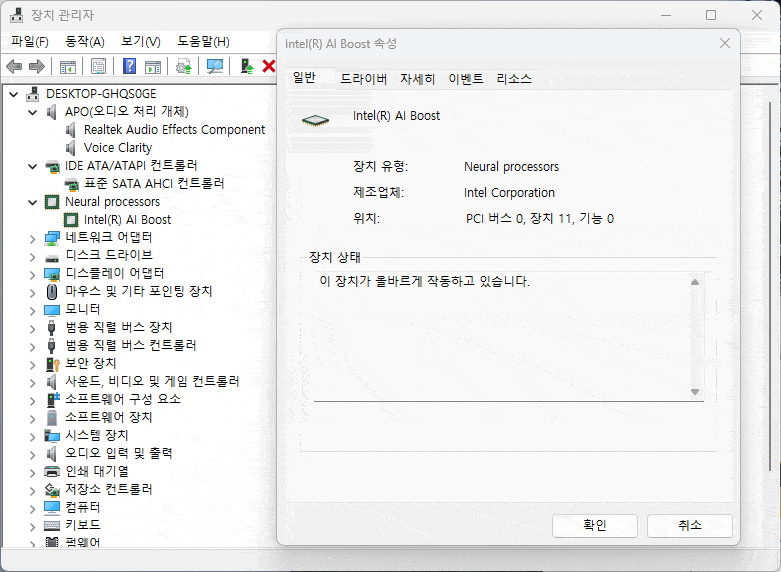Expand the 사운드, 비디오 및 게임 컨트롤러 category
This screenshot has width=781, height=572.
[32, 383]
